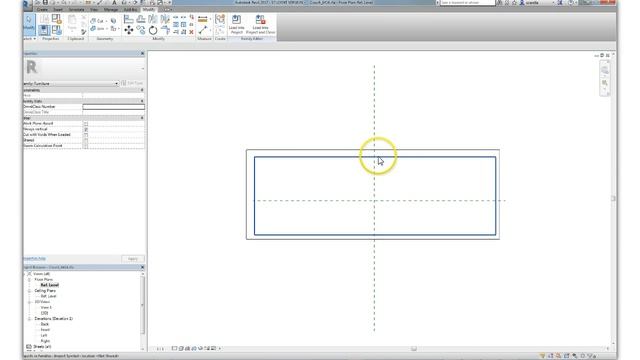640x360 pixels.
Task: Toggle Cut with Voids When Loaded checkbox
Action: pos(86,135)
